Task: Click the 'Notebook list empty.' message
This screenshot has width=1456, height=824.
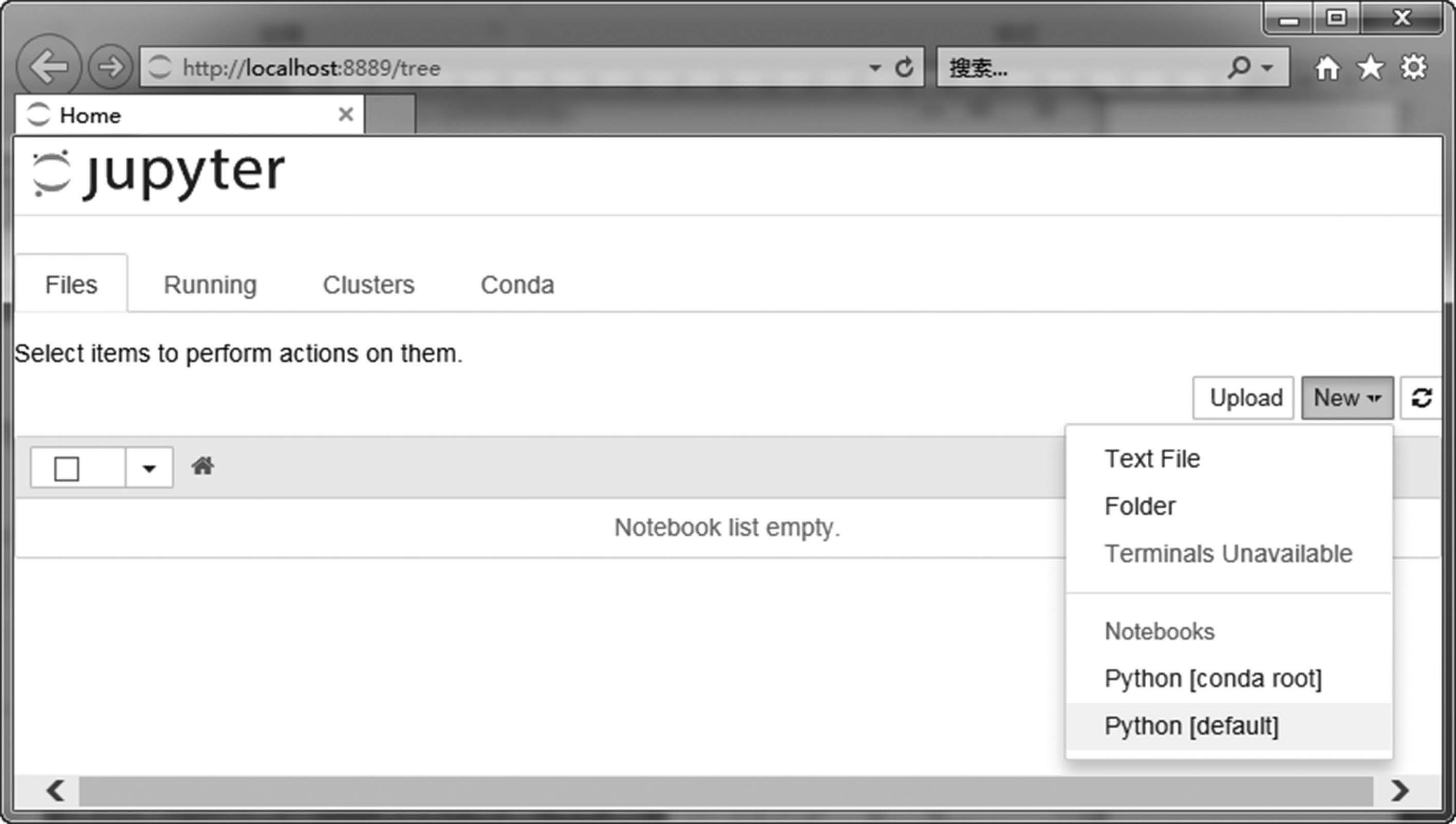Action: pyautogui.click(x=727, y=527)
